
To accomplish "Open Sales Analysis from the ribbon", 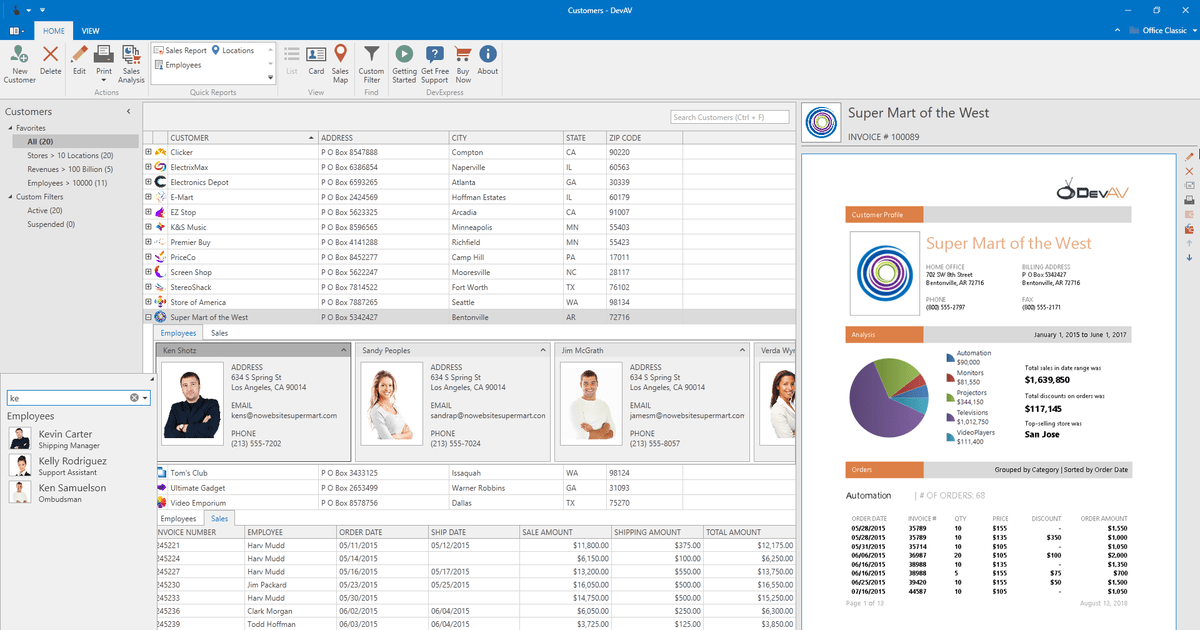I will [130, 62].
